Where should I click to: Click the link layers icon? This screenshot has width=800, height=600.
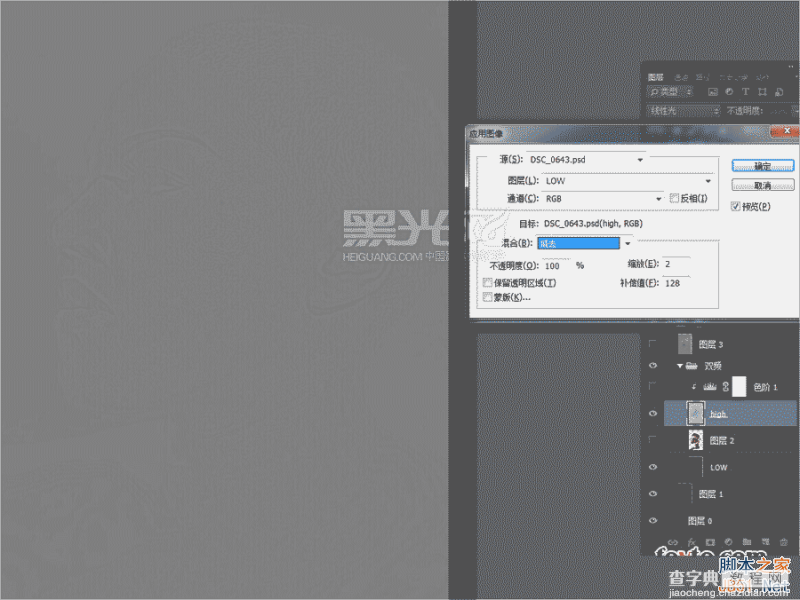click(673, 542)
